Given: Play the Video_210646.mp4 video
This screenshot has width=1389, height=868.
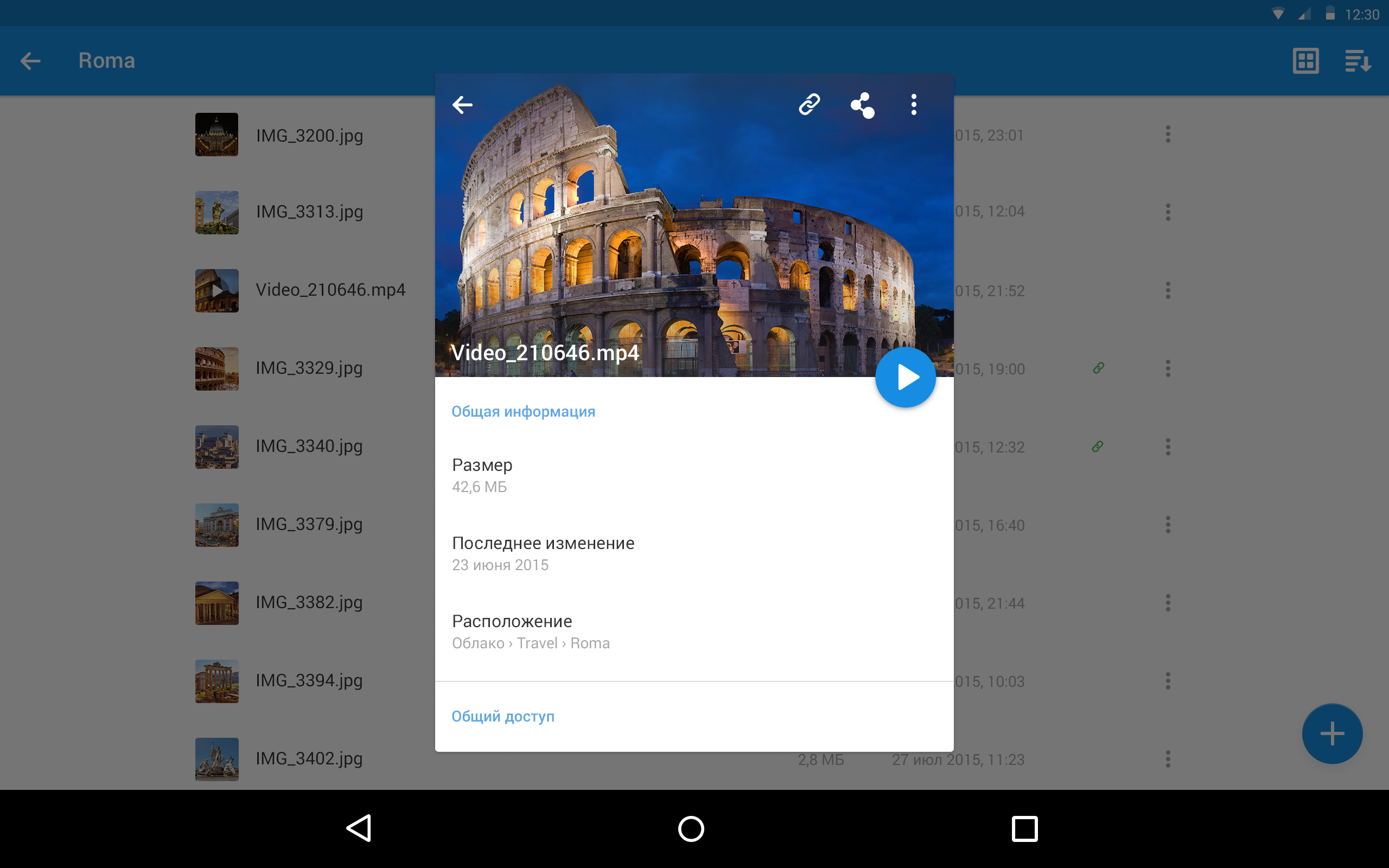Looking at the screenshot, I should (905, 377).
